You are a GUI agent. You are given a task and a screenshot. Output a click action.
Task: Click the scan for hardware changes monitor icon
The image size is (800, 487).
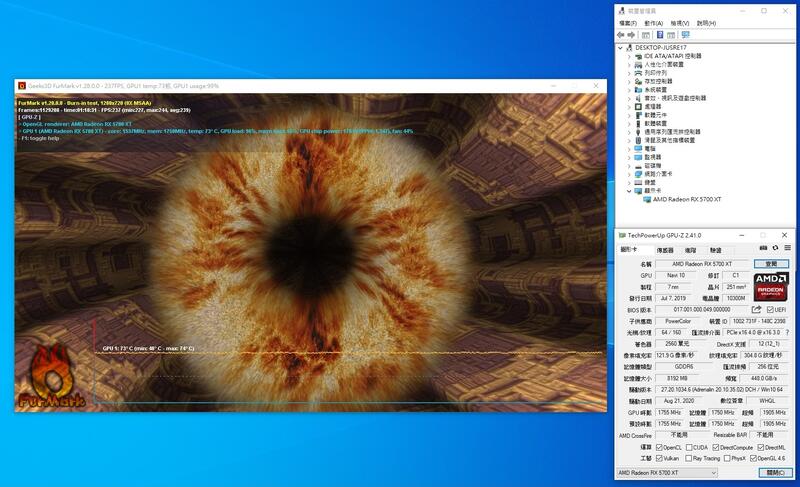click(685, 35)
